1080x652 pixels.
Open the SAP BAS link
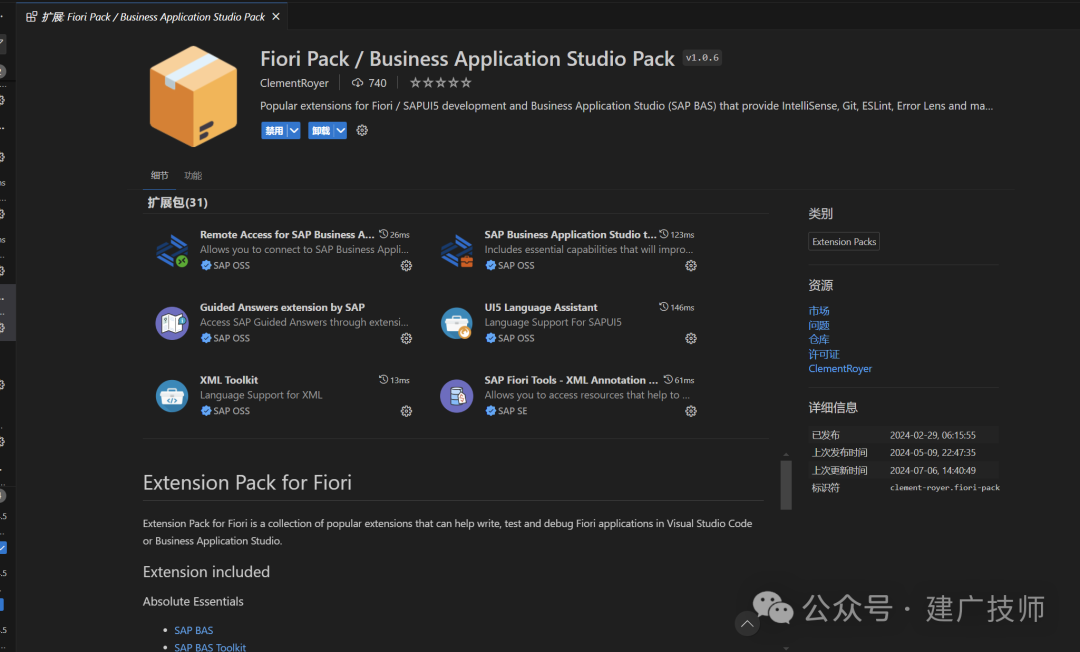[194, 630]
